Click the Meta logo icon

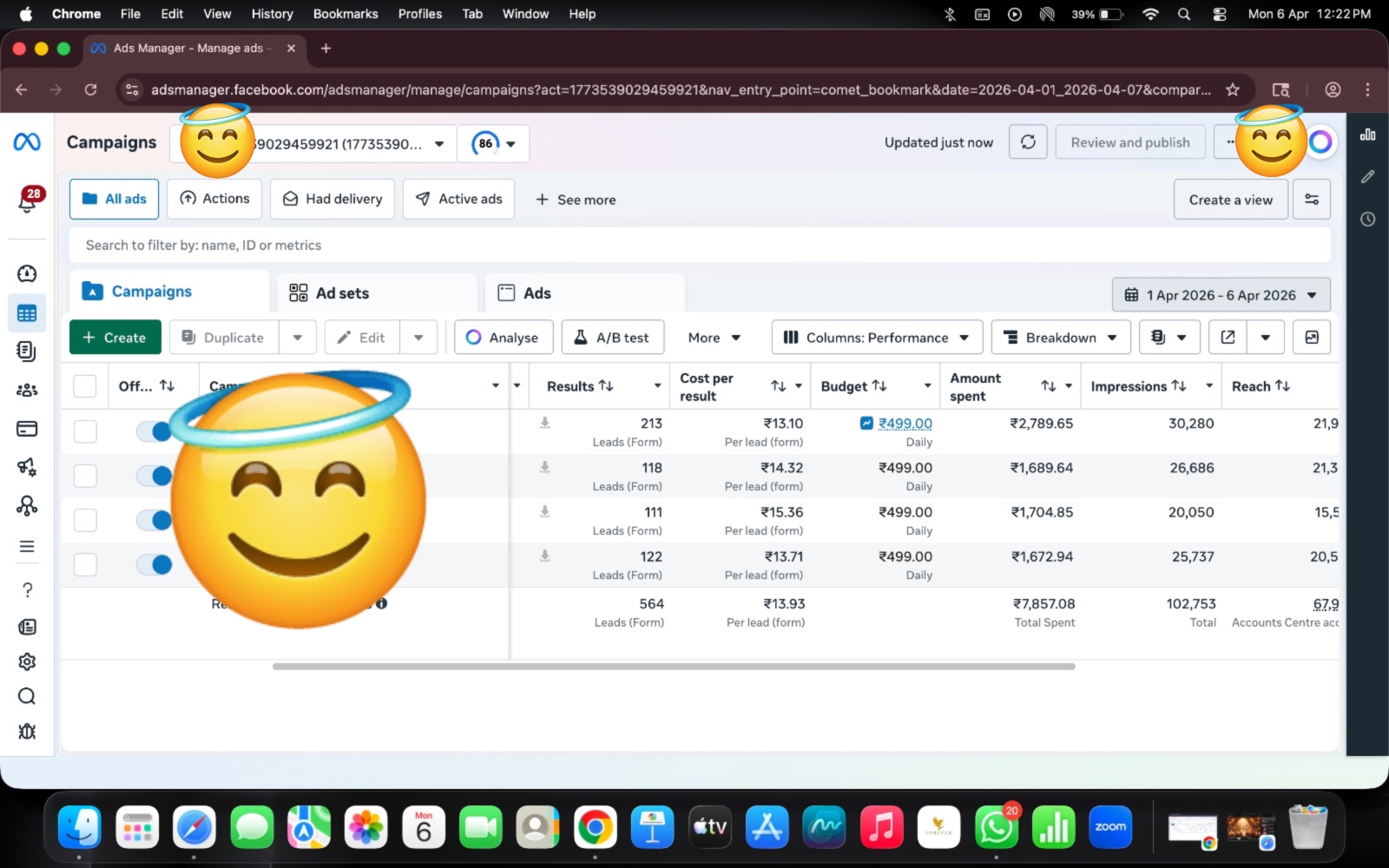[27, 141]
